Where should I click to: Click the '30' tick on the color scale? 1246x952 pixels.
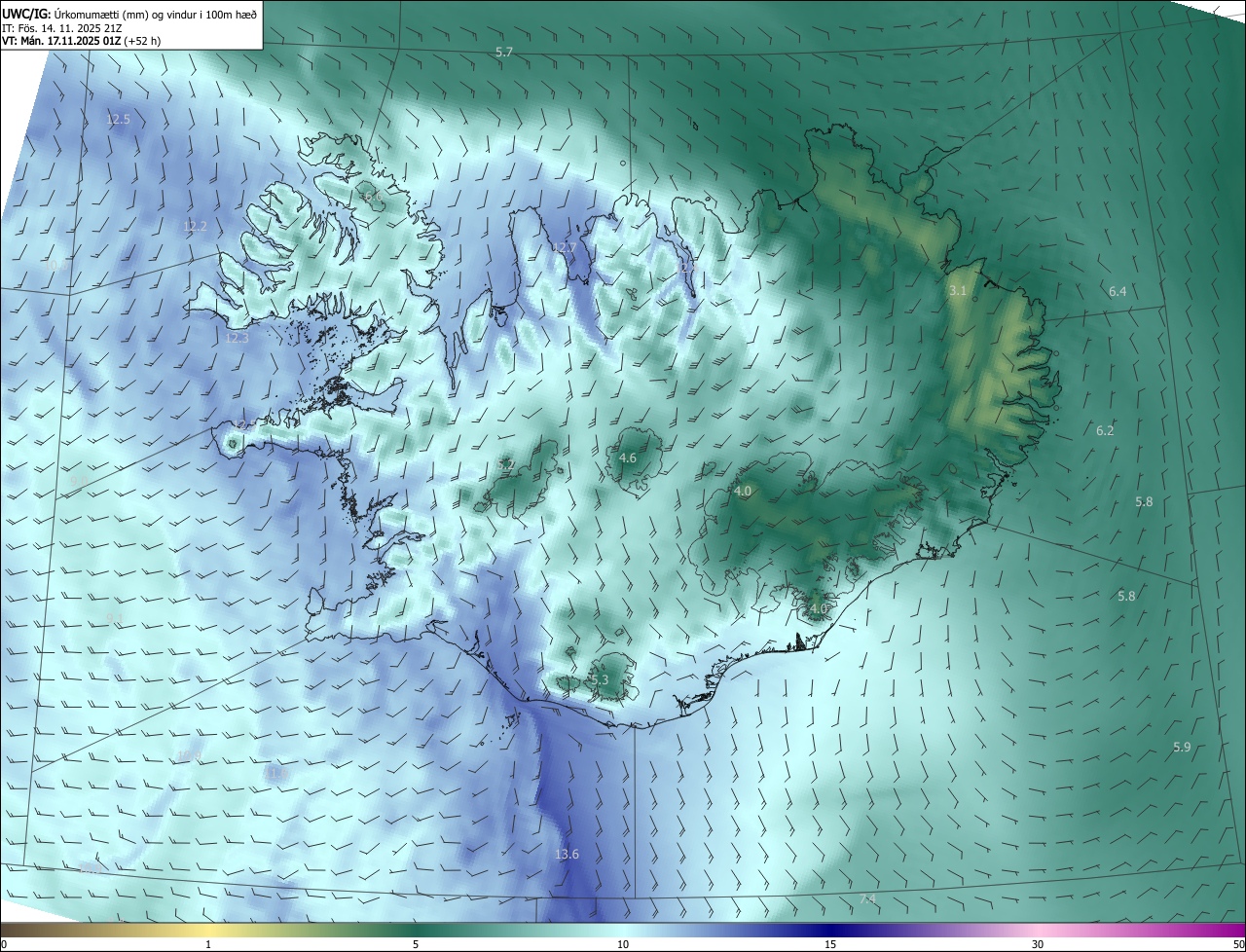[x=1038, y=944]
